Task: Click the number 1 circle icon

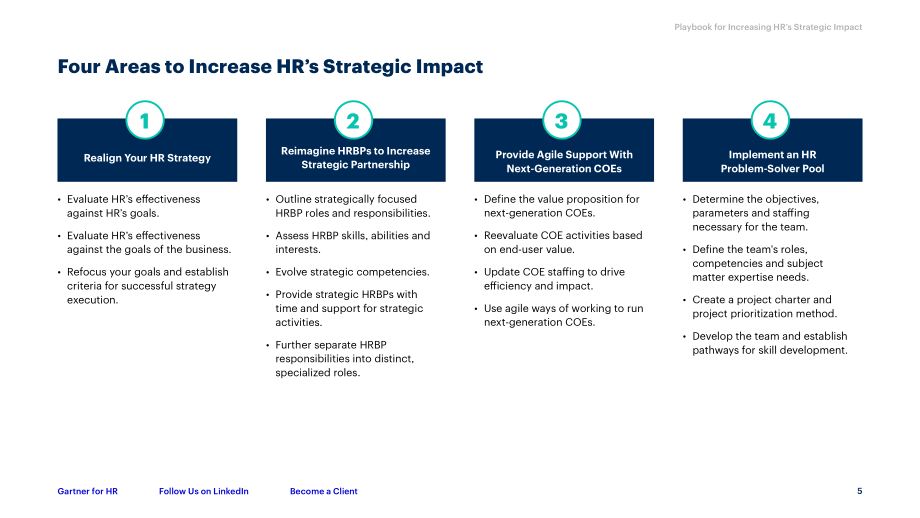Action: (x=145, y=120)
